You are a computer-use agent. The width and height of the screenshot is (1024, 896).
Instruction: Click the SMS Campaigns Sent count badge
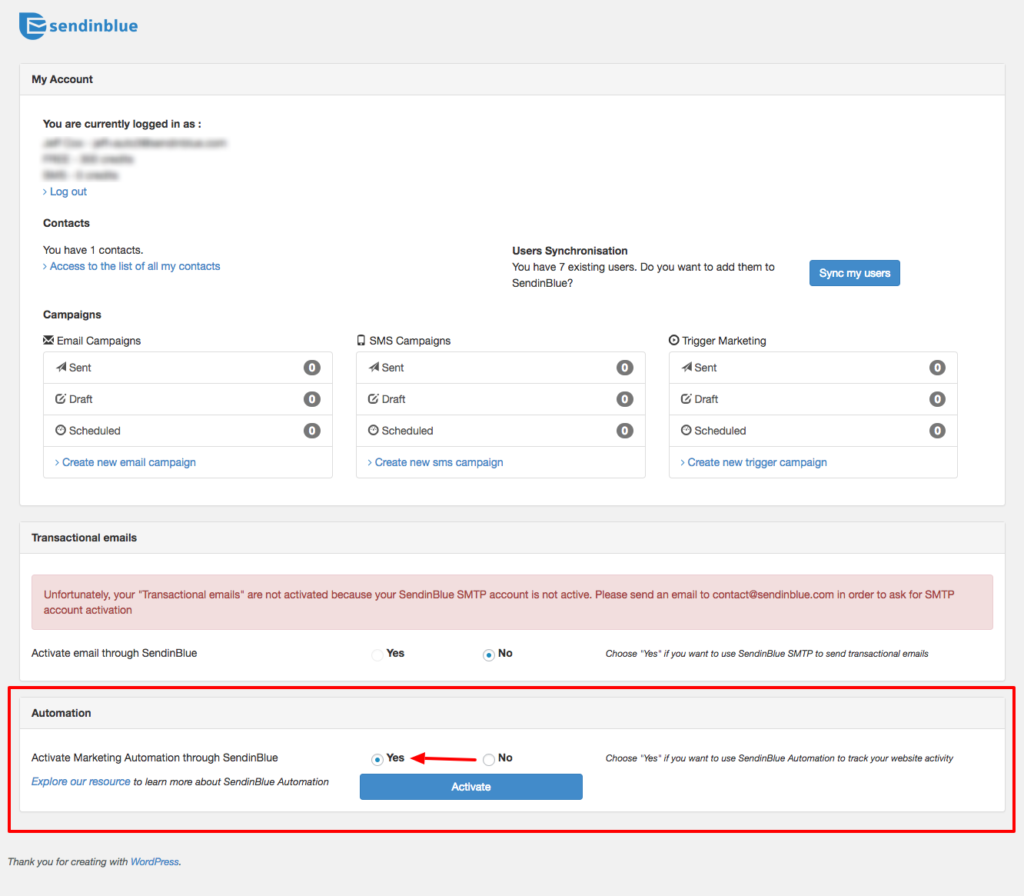click(x=625, y=368)
